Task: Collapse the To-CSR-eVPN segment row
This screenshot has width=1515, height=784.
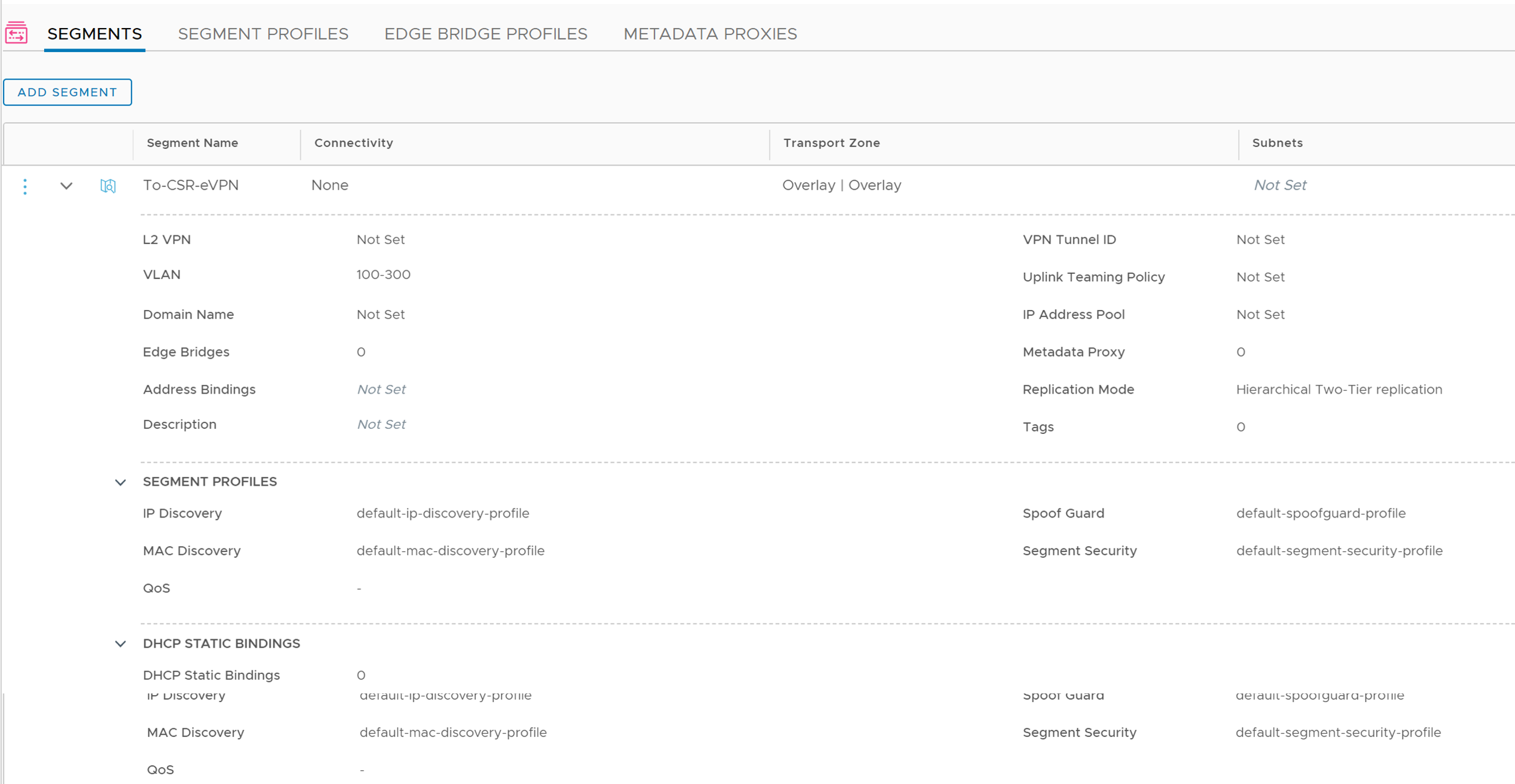Action: 67,186
